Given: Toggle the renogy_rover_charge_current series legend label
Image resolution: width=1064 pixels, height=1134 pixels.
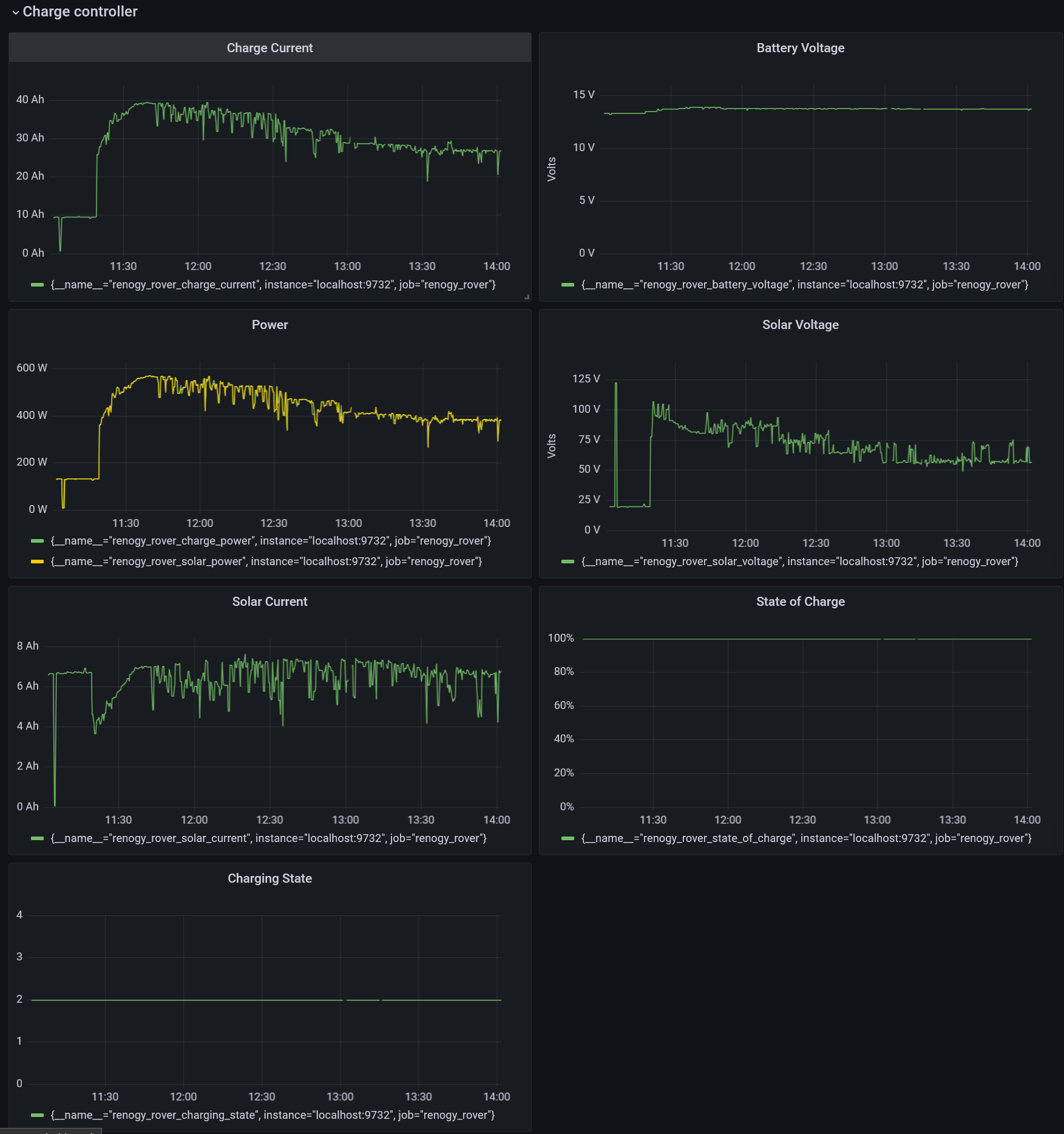Looking at the screenshot, I should (273, 285).
